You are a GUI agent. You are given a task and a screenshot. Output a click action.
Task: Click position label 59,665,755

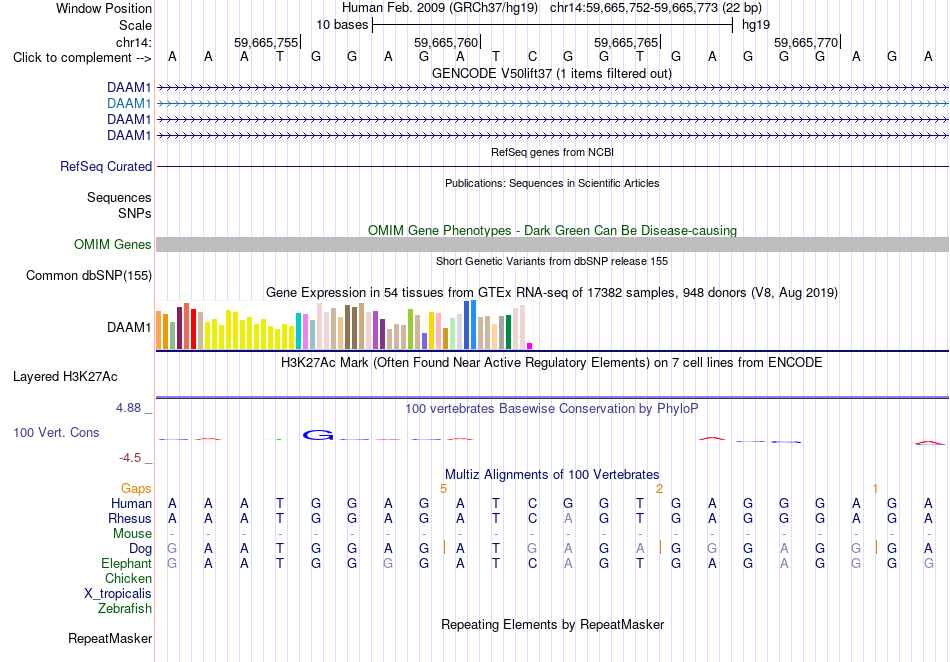point(266,42)
